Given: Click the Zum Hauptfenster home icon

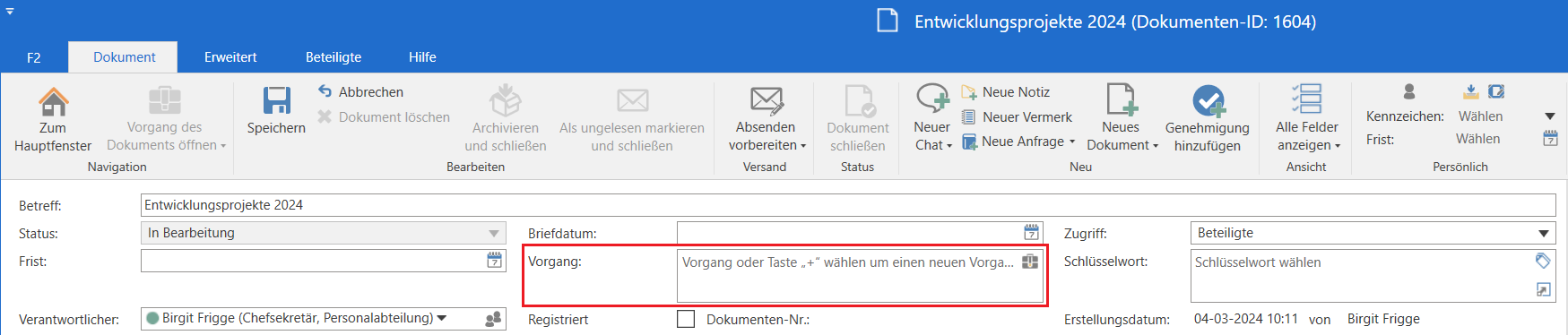Looking at the screenshot, I should point(53,101).
